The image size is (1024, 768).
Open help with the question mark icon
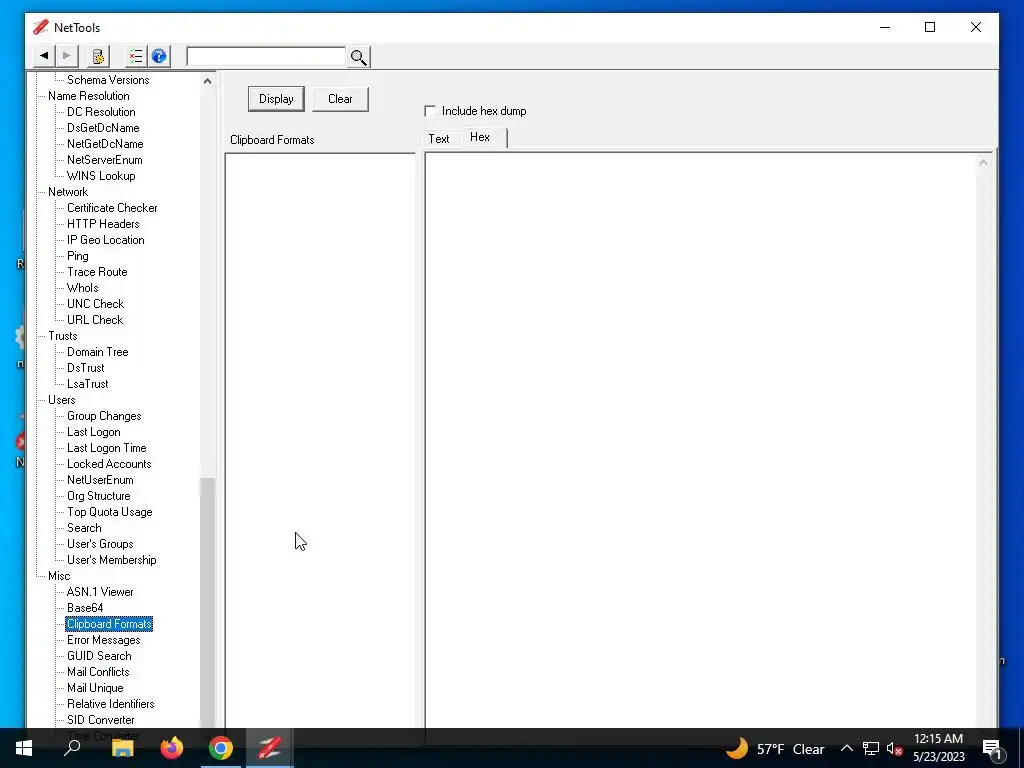159,56
